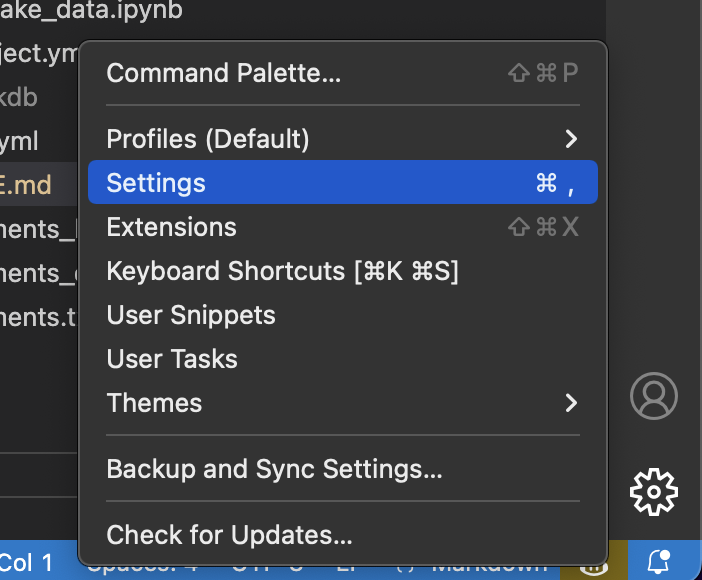Viewport: 702px width, 580px height.
Task: Click the Col 1 cursor position indicator
Action: (26, 562)
